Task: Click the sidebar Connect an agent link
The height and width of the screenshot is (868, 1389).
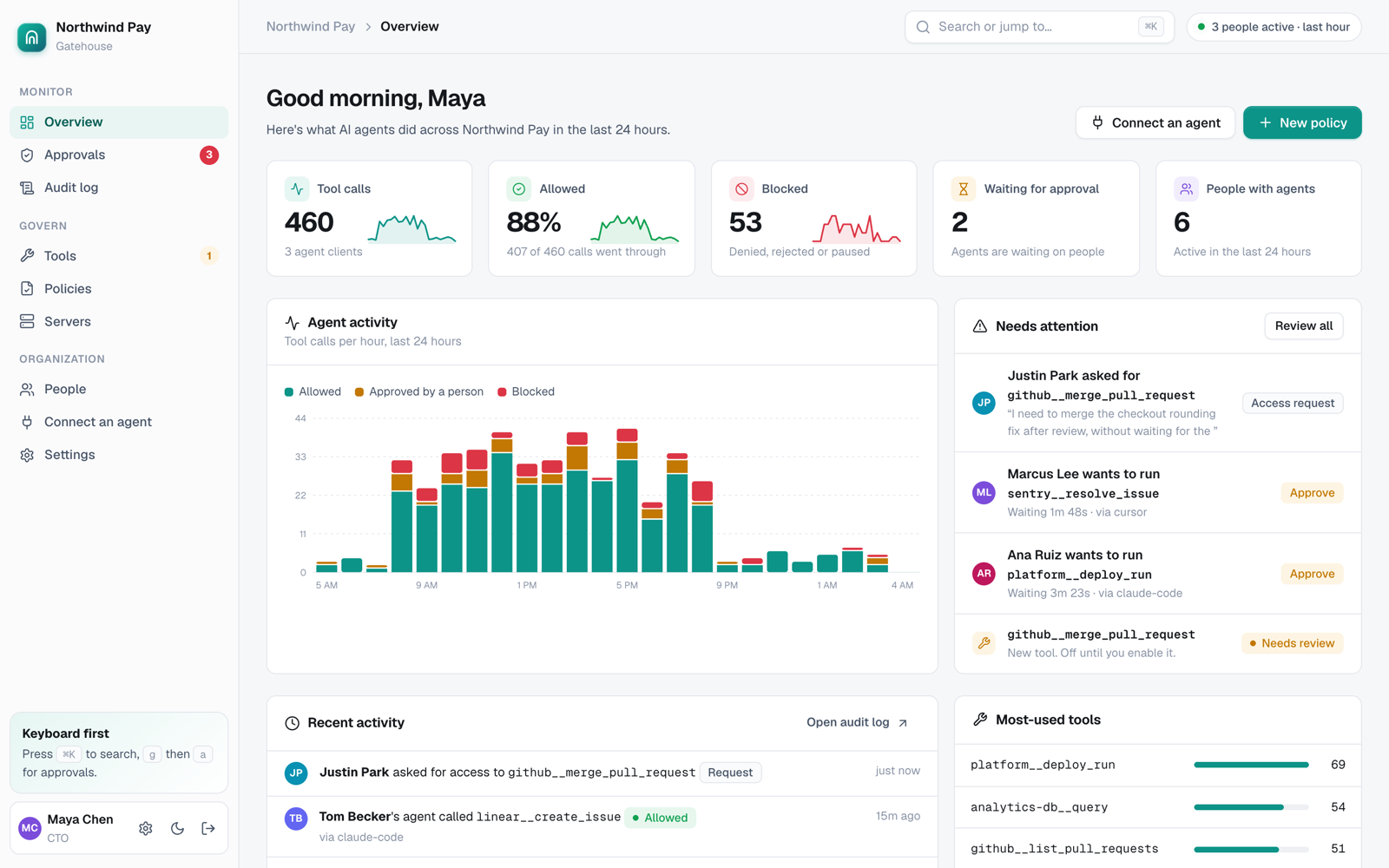Action: coord(119,422)
